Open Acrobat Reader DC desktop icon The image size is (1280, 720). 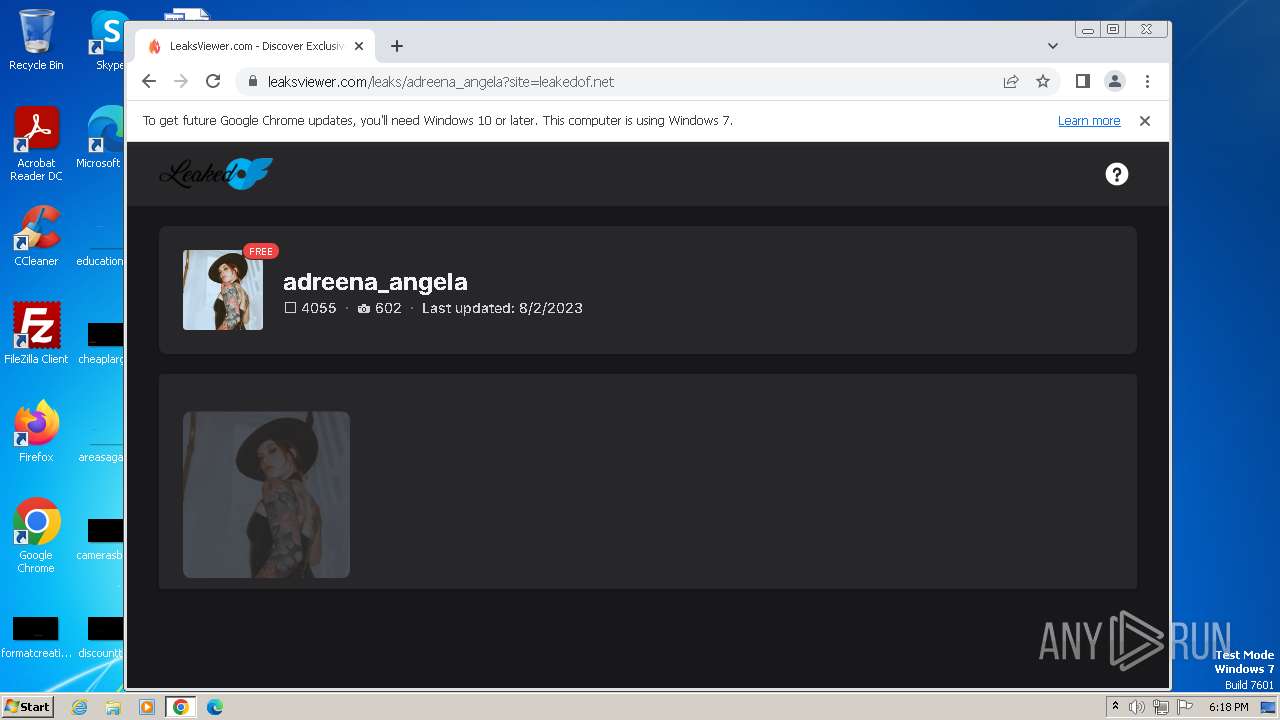36,144
